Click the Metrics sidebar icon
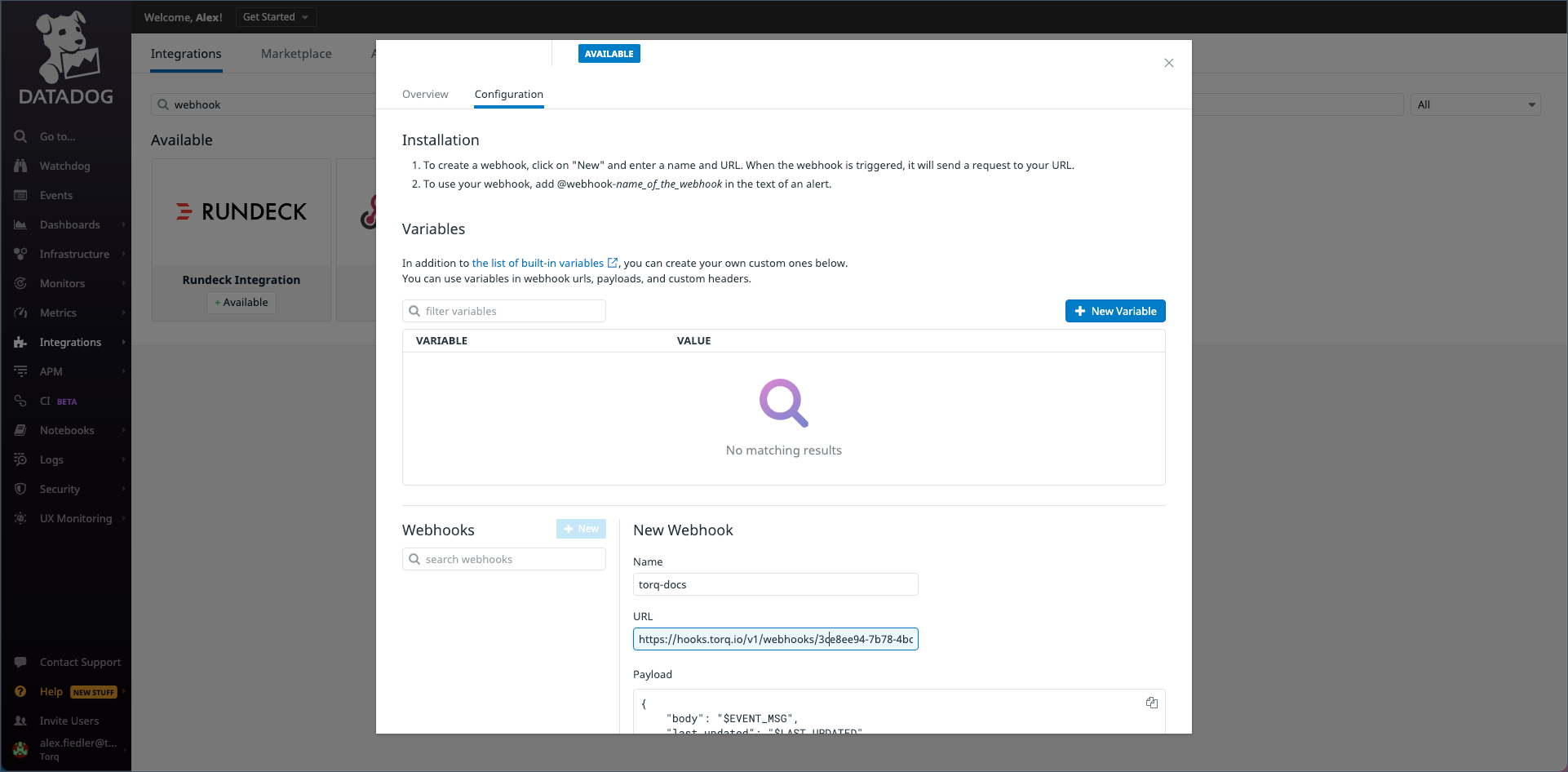Image resolution: width=1568 pixels, height=772 pixels. click(x=20, y=313)
